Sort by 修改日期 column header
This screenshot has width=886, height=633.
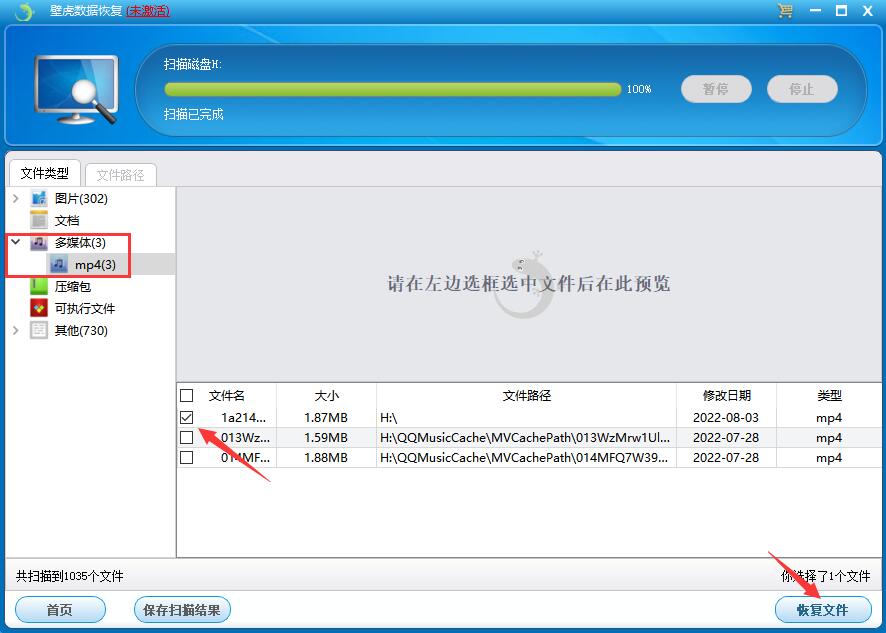727,396
